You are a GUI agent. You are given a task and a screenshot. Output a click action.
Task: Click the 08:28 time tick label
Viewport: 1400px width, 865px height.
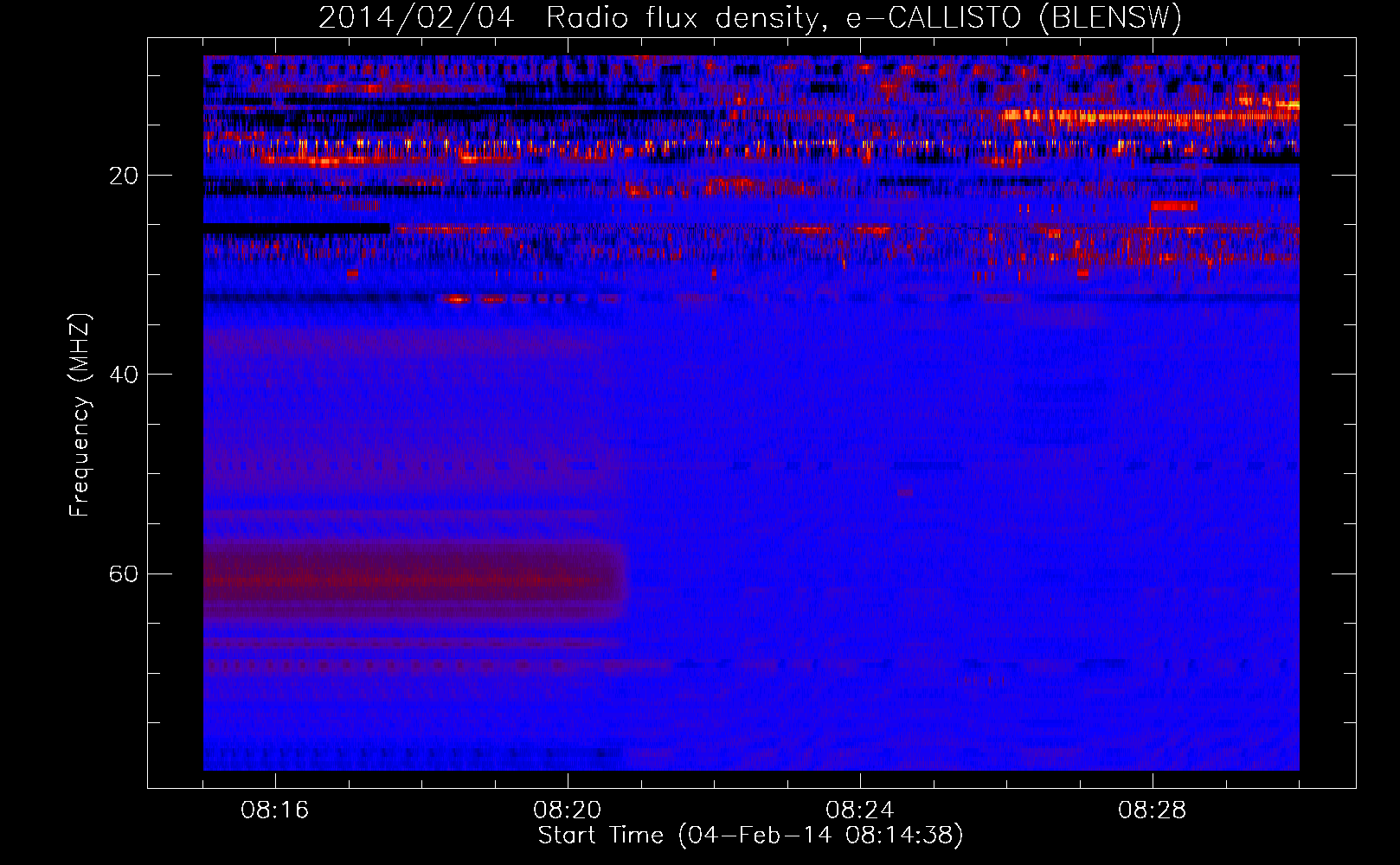(1153, 811)
